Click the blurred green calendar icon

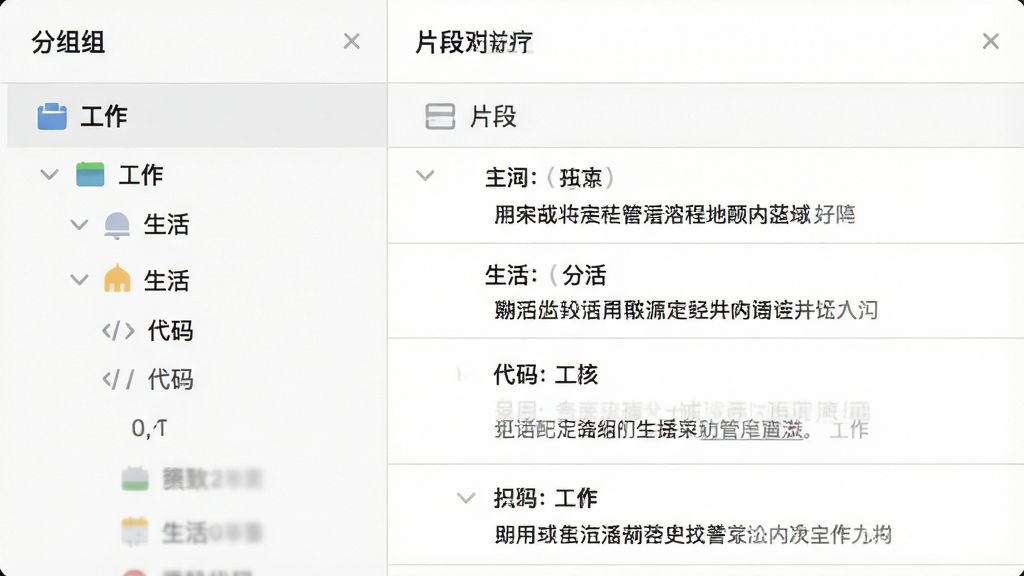[x=135, y=479]
